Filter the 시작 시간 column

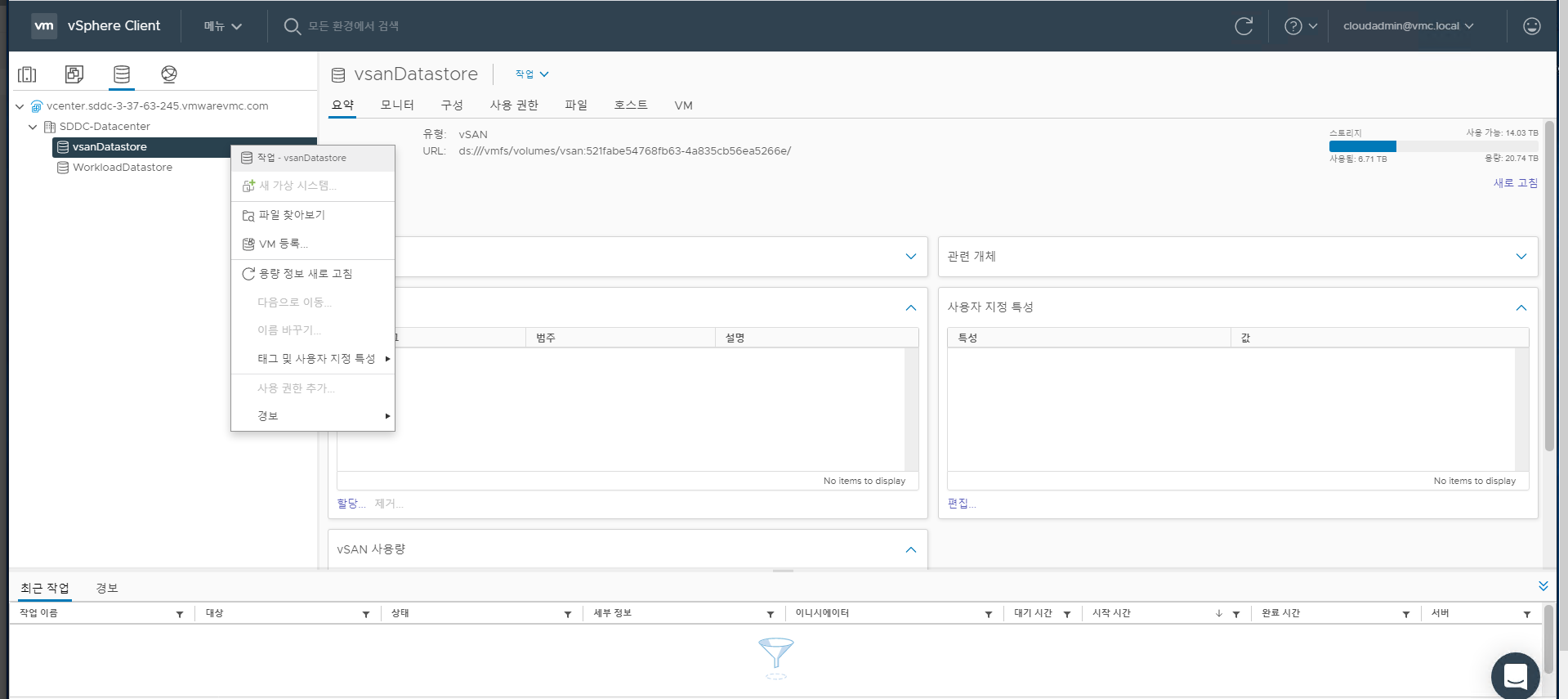1236,614
